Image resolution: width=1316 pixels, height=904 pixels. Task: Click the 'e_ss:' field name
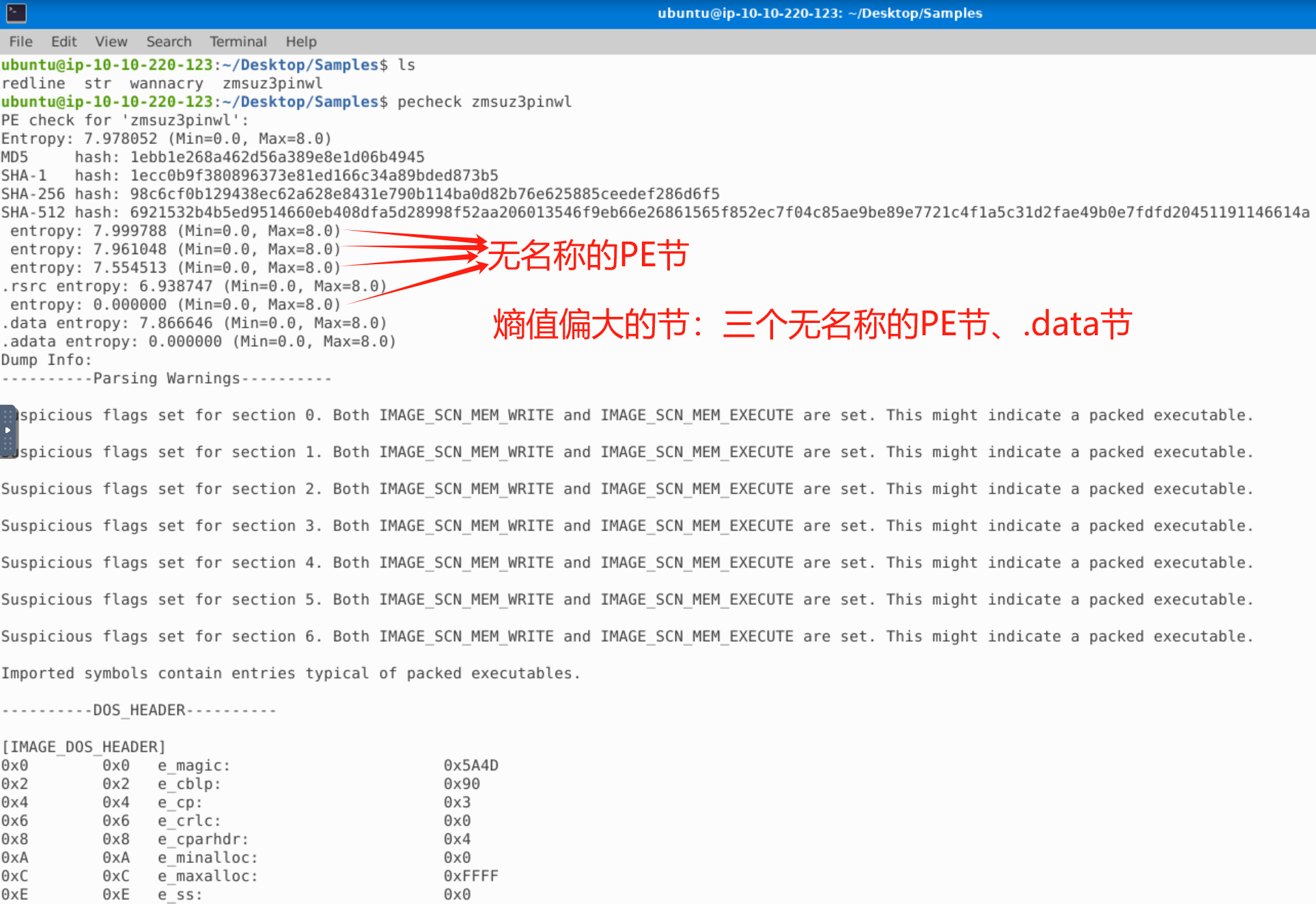[x=180, y=894]
